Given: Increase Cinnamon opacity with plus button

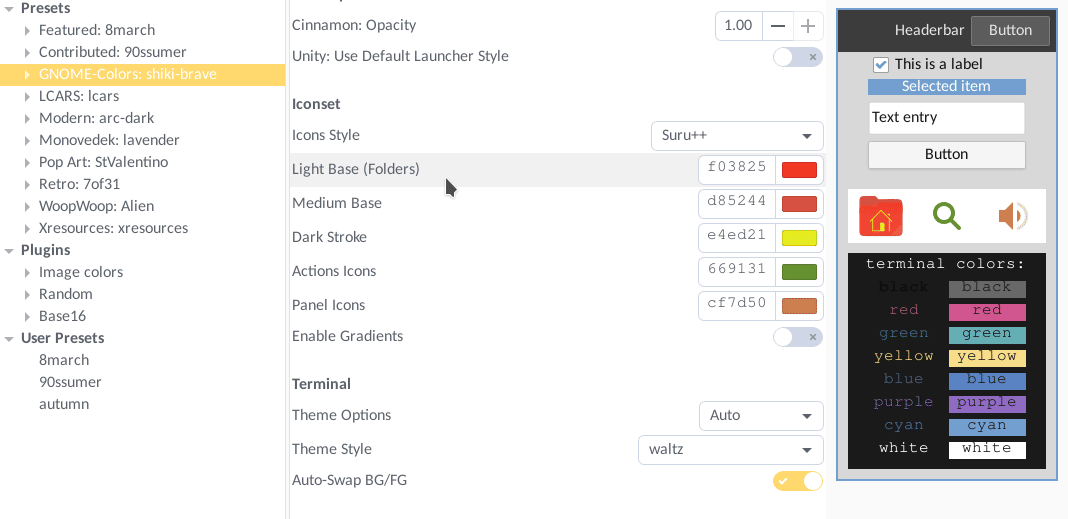Looking at the screenshot, I should tap(808, 25).
